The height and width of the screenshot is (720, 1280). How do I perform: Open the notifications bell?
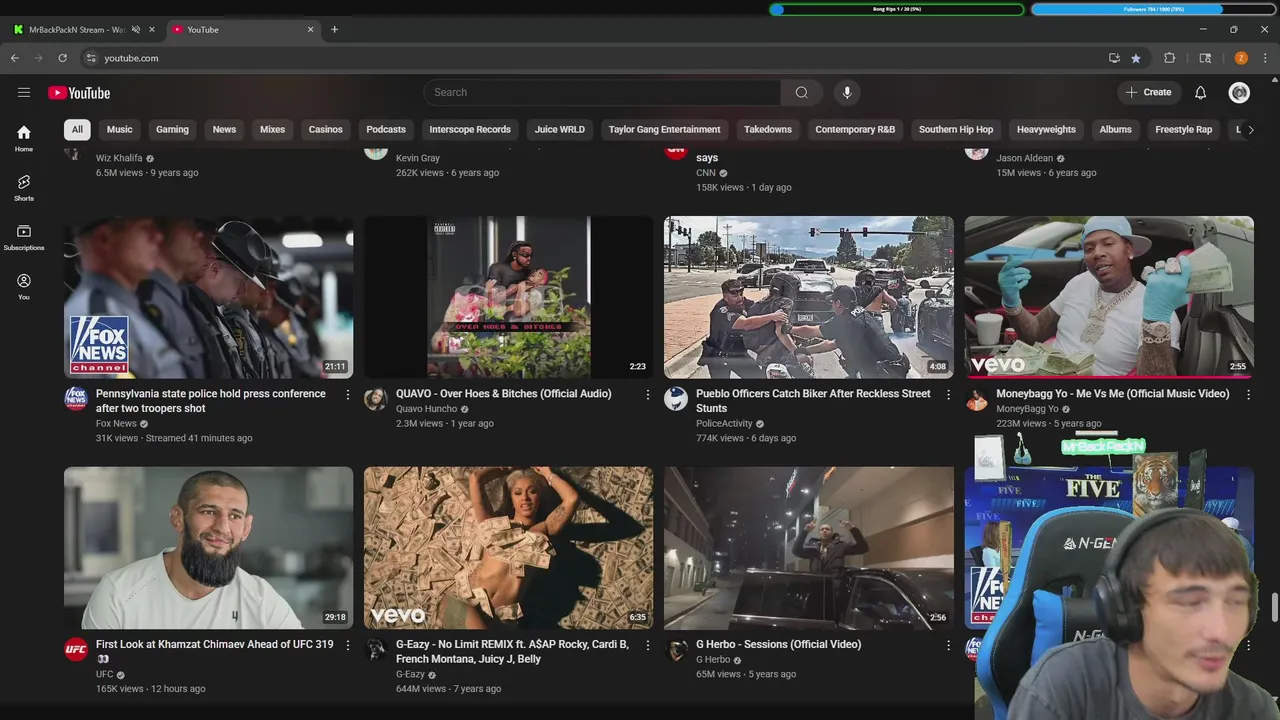pyautogui.click(x=1200, y=92)
